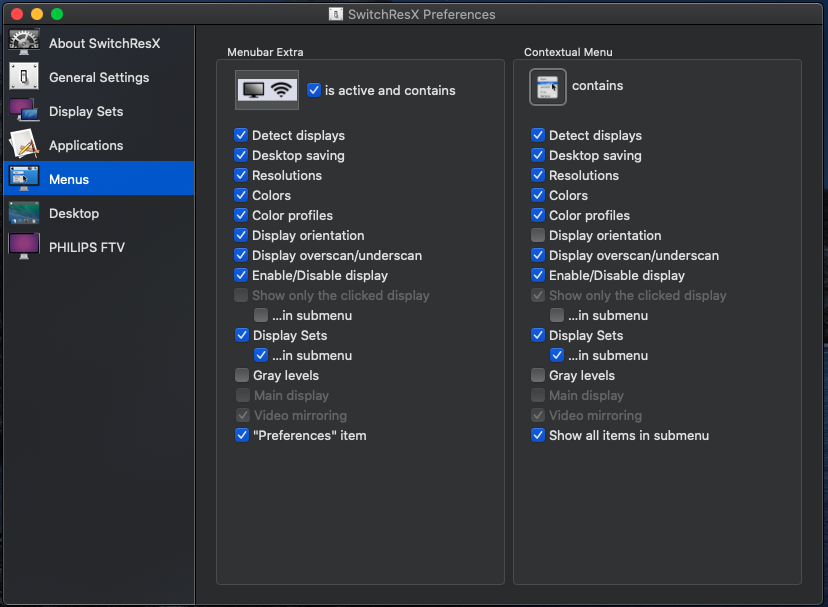Viewport: 828px width, 607px height.
Task: Enable Gray levels in Contextual Menu
Action: [538, 375]
